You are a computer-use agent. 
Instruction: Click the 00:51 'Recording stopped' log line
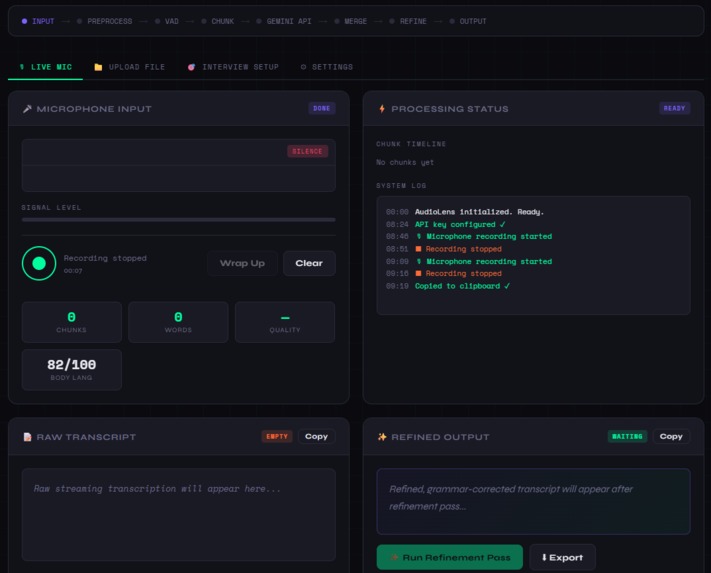(443, 249)
